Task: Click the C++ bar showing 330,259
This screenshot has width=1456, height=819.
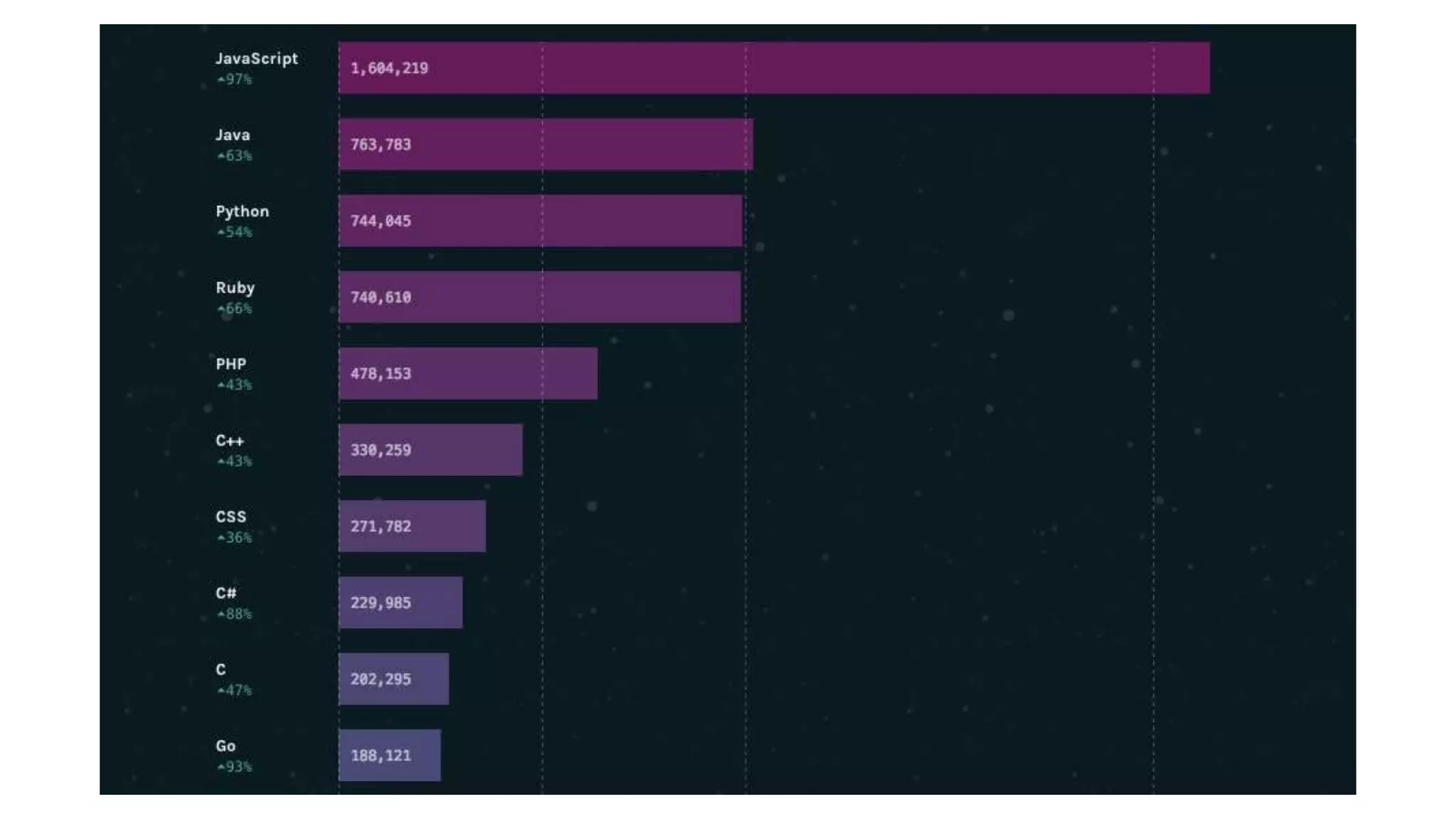Action: tap(430, 449)
